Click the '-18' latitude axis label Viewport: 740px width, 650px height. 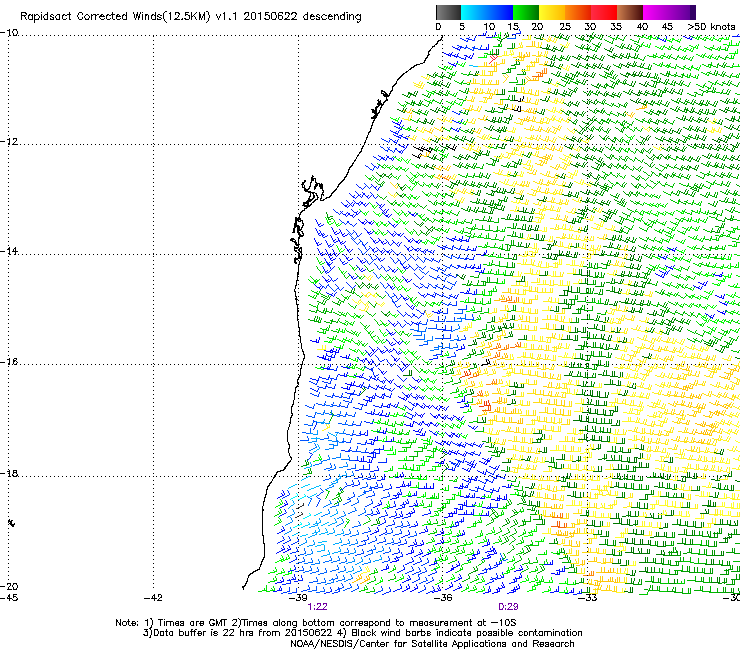click(9, 473)
